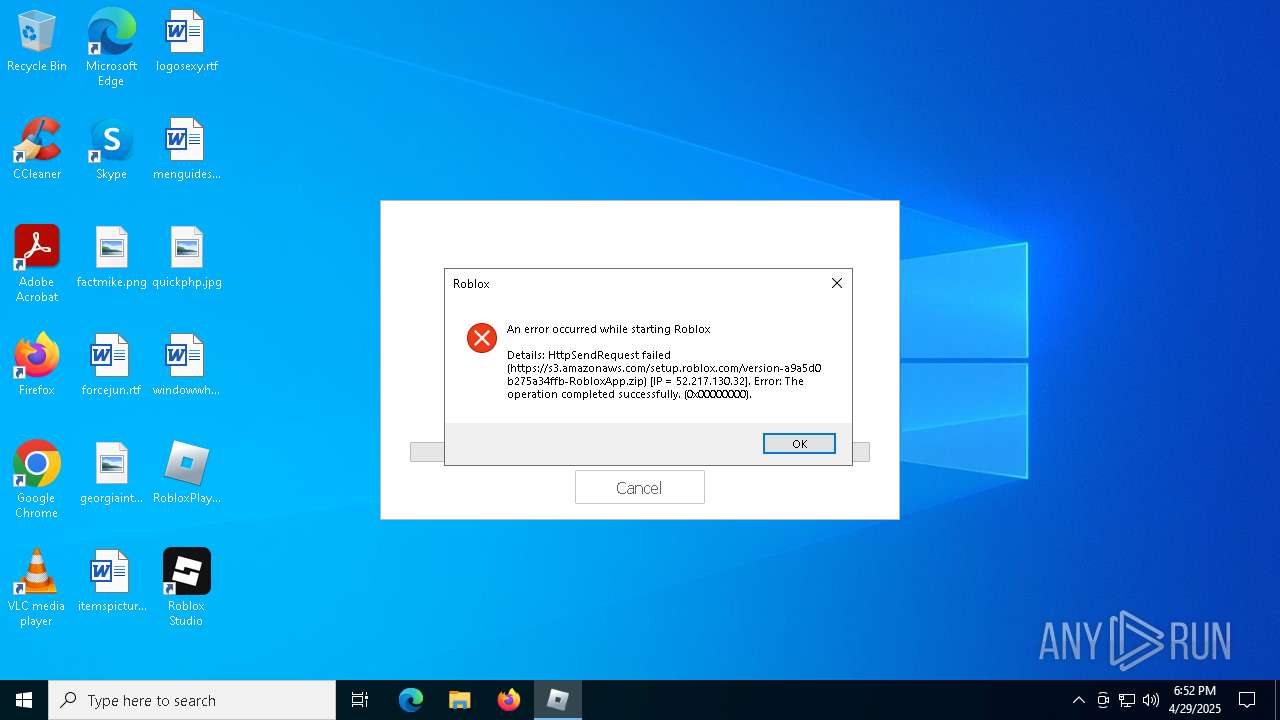
Task: Launch the Skype desktop shortcut
Action: [x=111, y=149]
